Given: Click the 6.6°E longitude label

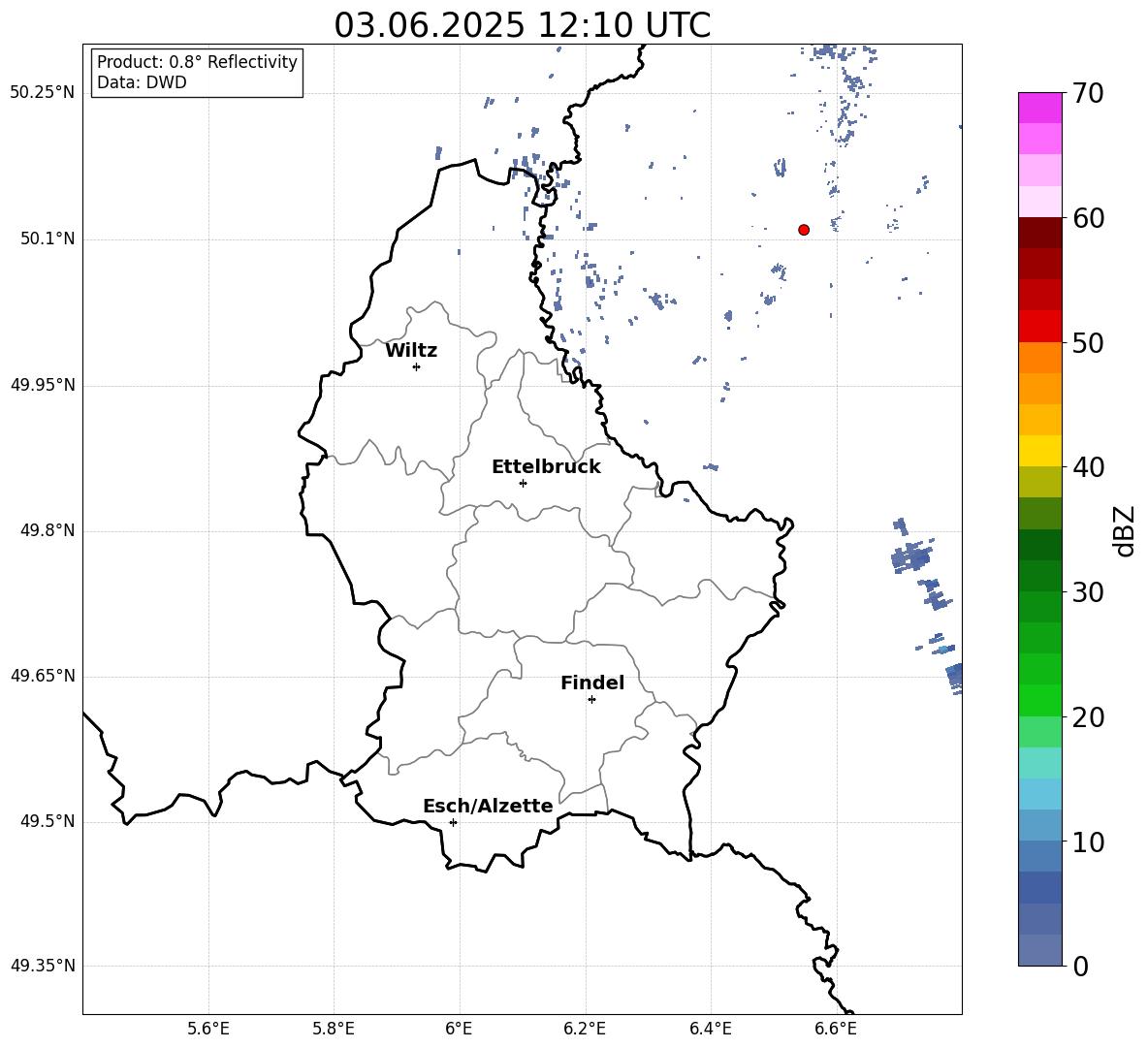Looking at the screenshot, I should [836, 1029].
